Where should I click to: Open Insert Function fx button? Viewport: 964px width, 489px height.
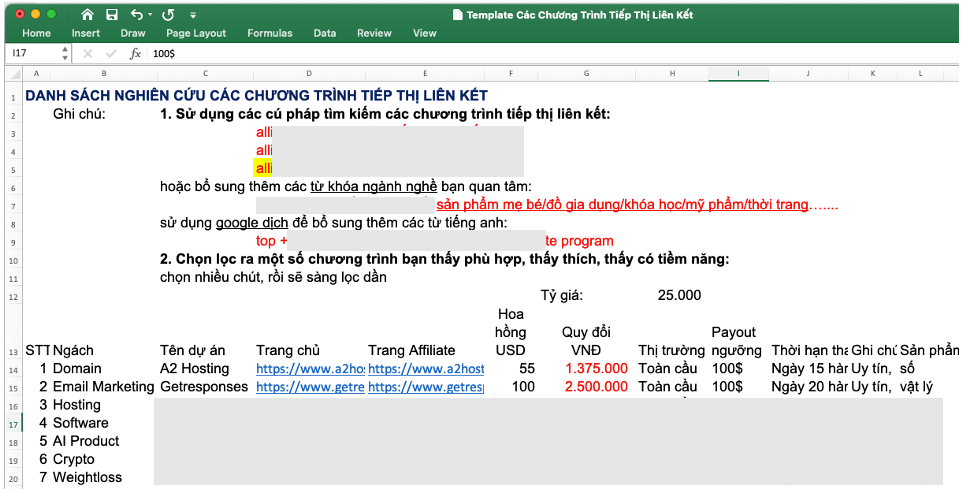point(135,54)
